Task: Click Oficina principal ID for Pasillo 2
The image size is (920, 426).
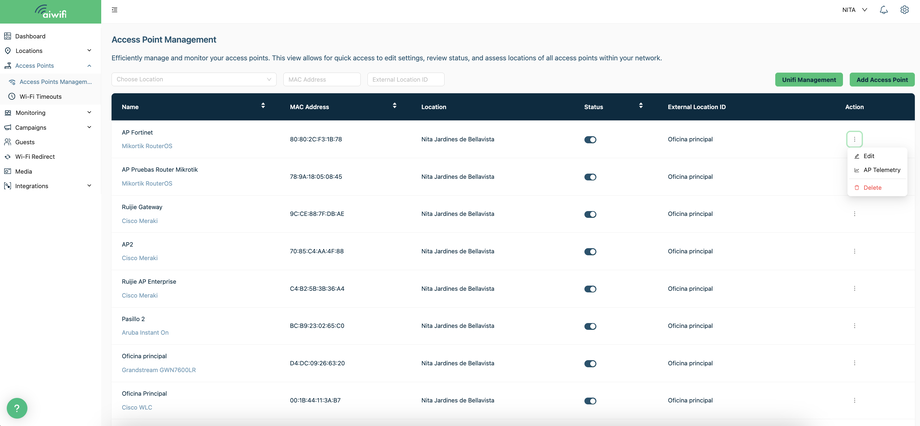Action: [691, 326]
